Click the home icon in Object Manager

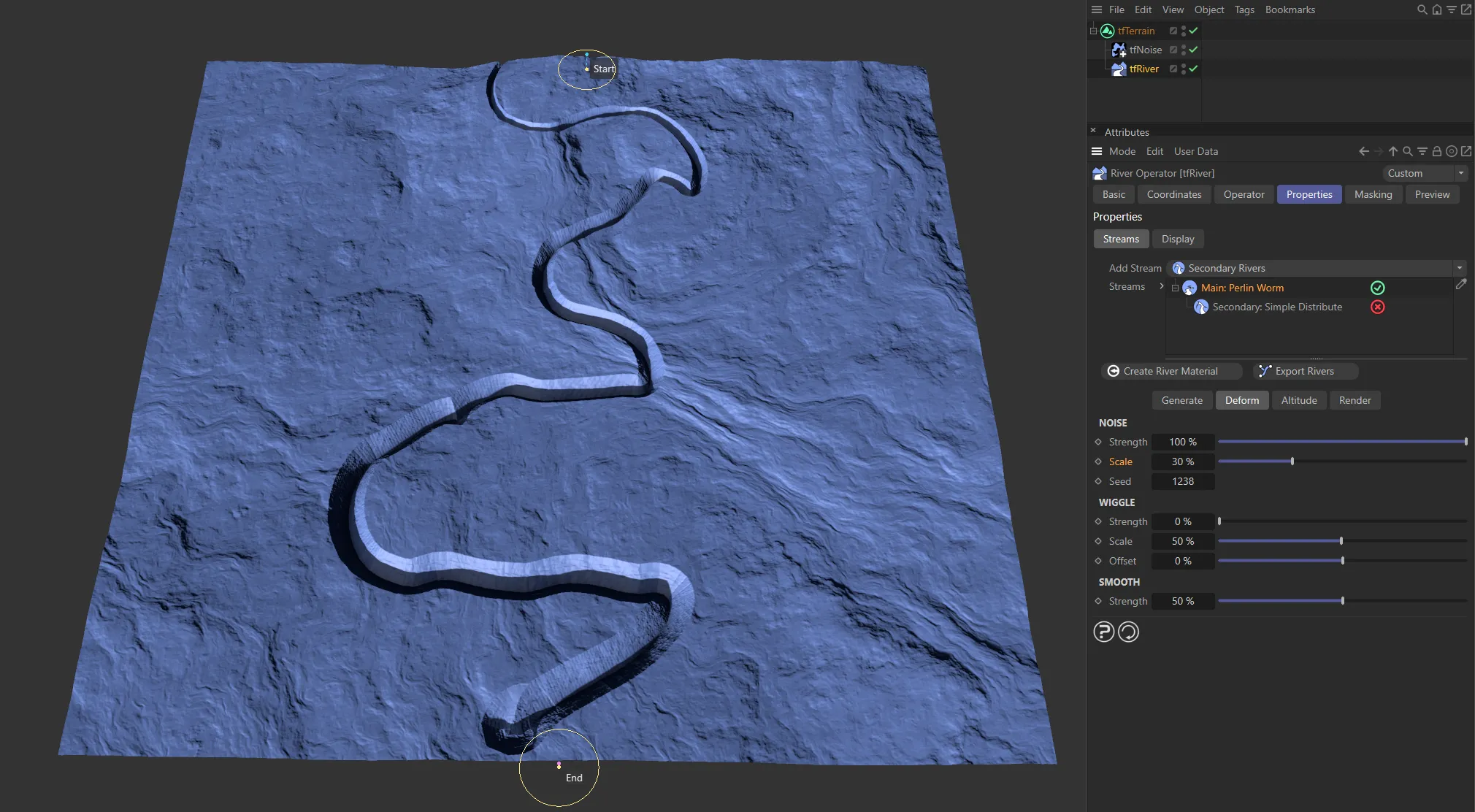(x=1436, y=9)
